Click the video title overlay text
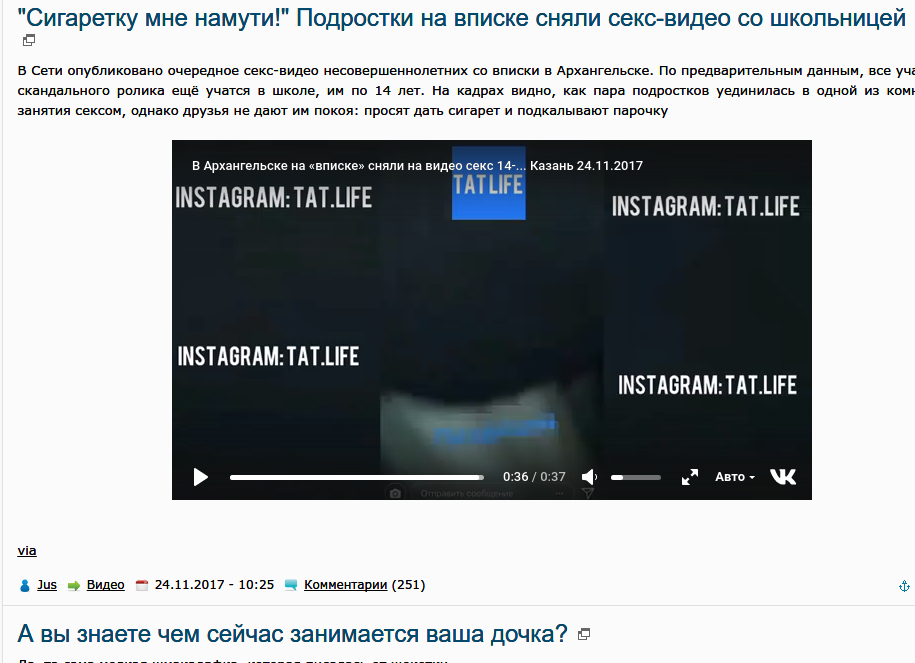This screenshot has width=915, height=663. (x=417, y=166)
